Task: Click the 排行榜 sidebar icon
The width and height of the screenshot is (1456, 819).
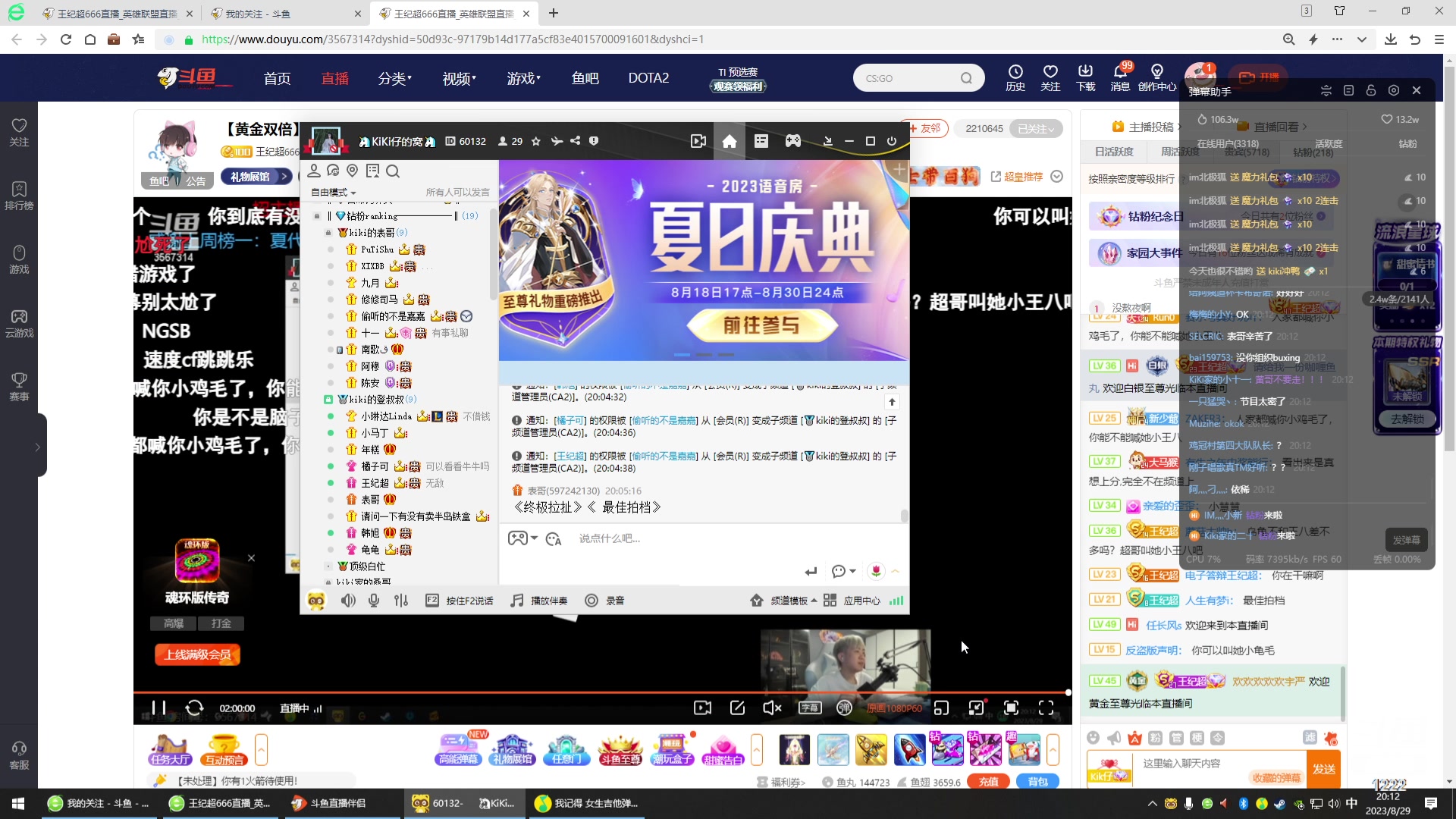Action: (19, 196)
